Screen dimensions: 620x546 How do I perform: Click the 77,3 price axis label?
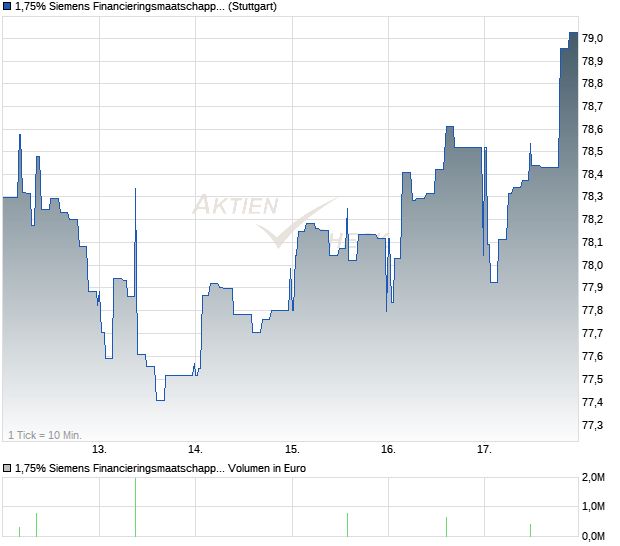(592, 425)
